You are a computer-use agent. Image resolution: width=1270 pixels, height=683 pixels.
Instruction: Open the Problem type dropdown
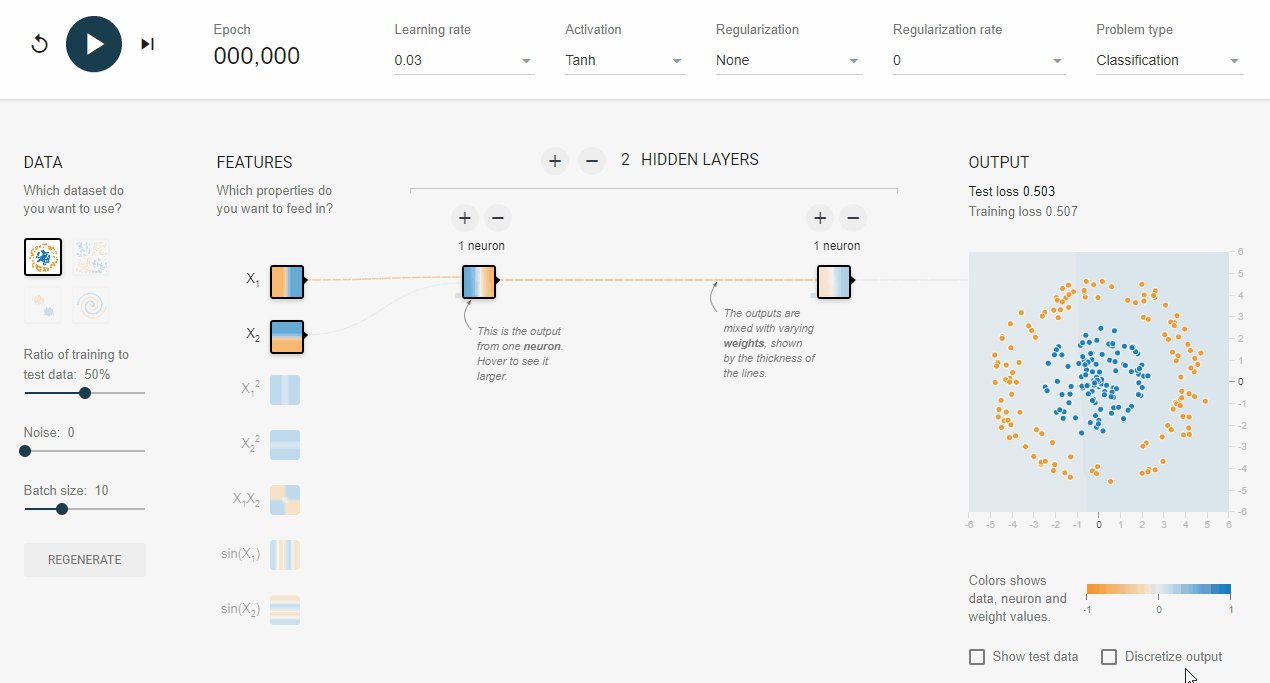pyautogui.click(x=1168, y=61)
